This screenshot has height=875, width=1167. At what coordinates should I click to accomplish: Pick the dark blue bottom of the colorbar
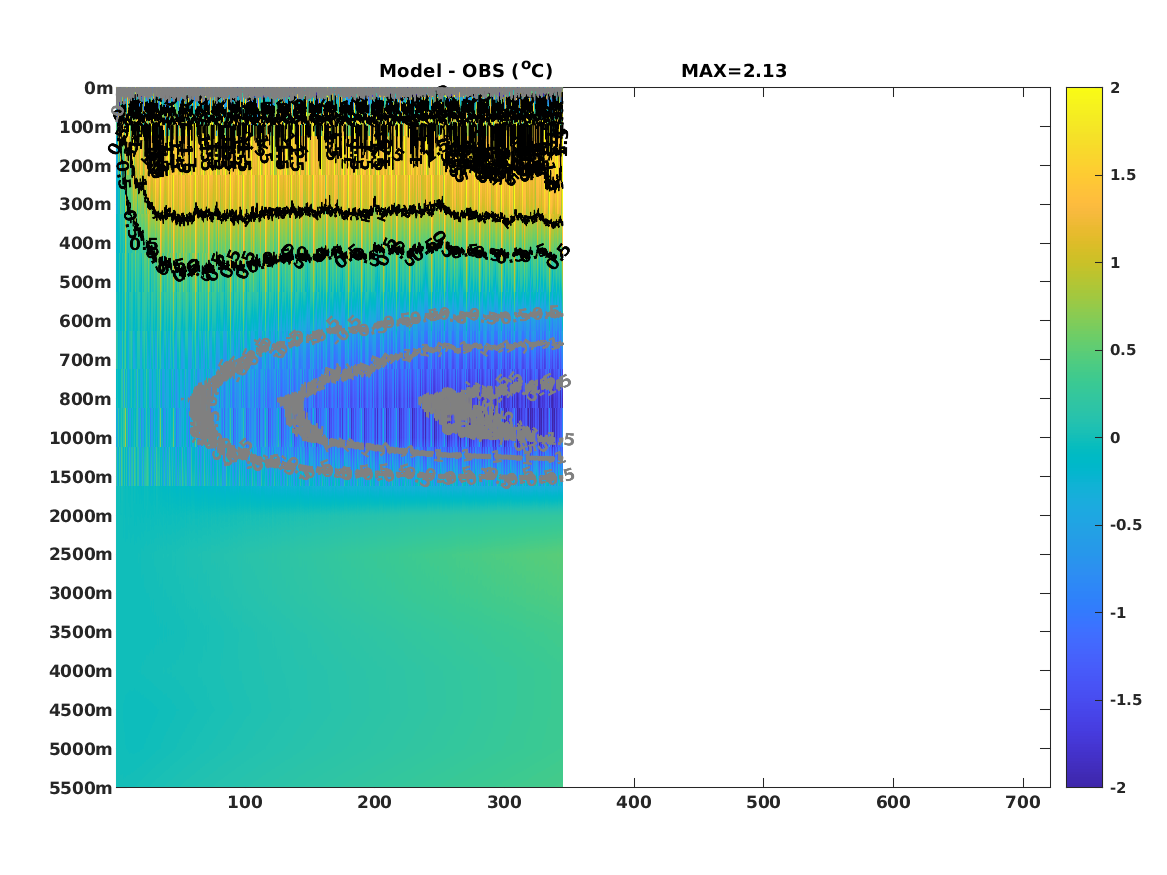1084,778
